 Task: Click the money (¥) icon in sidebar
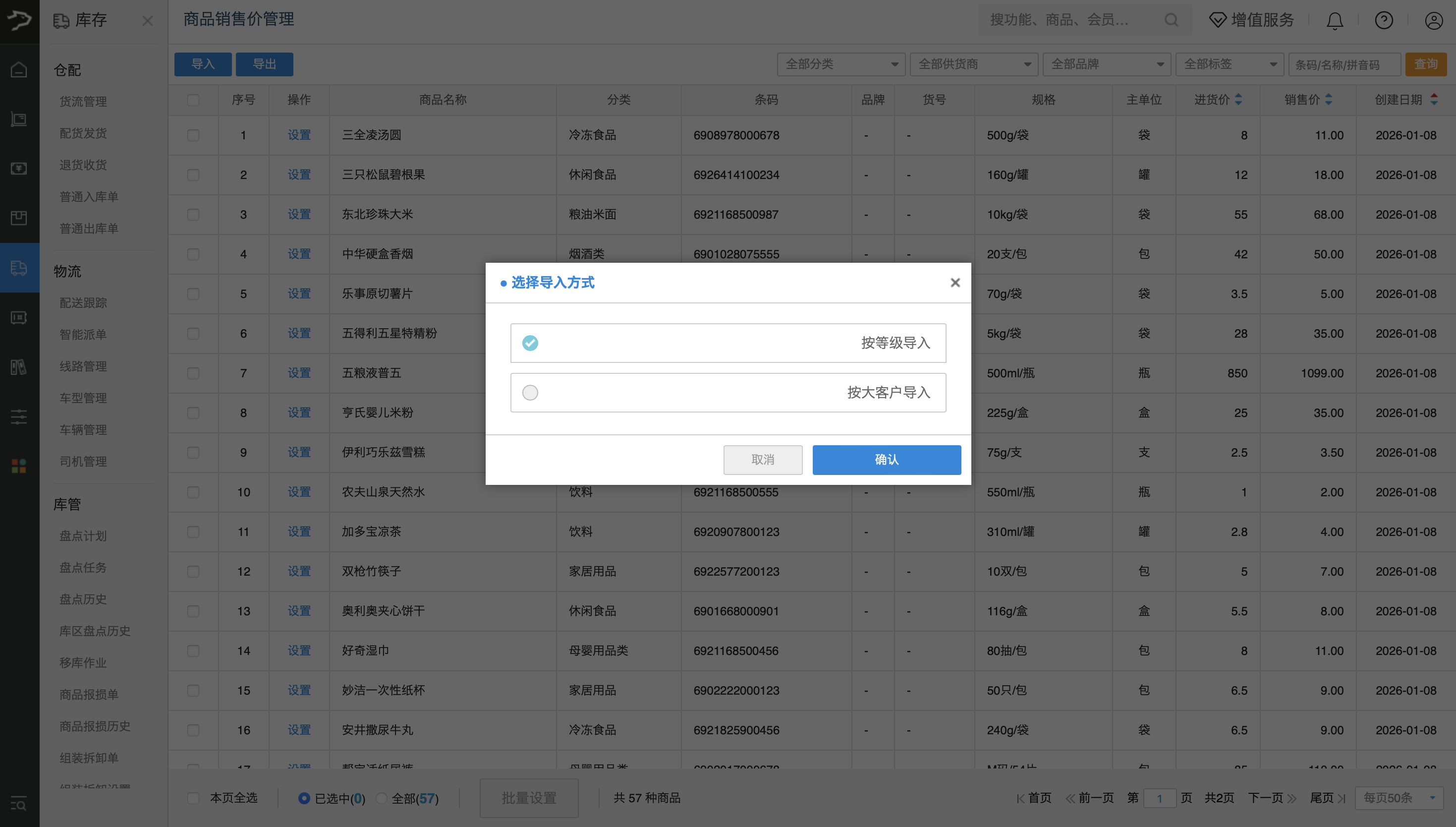coord(19,169)
